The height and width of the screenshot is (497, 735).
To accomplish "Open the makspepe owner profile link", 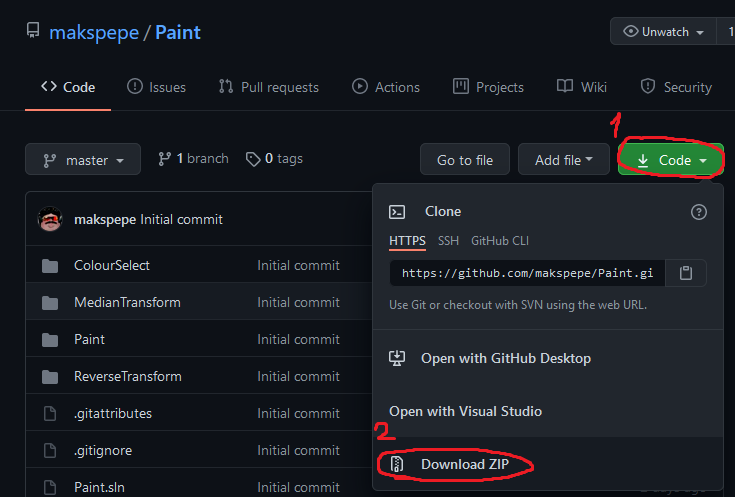I will 94,32.
